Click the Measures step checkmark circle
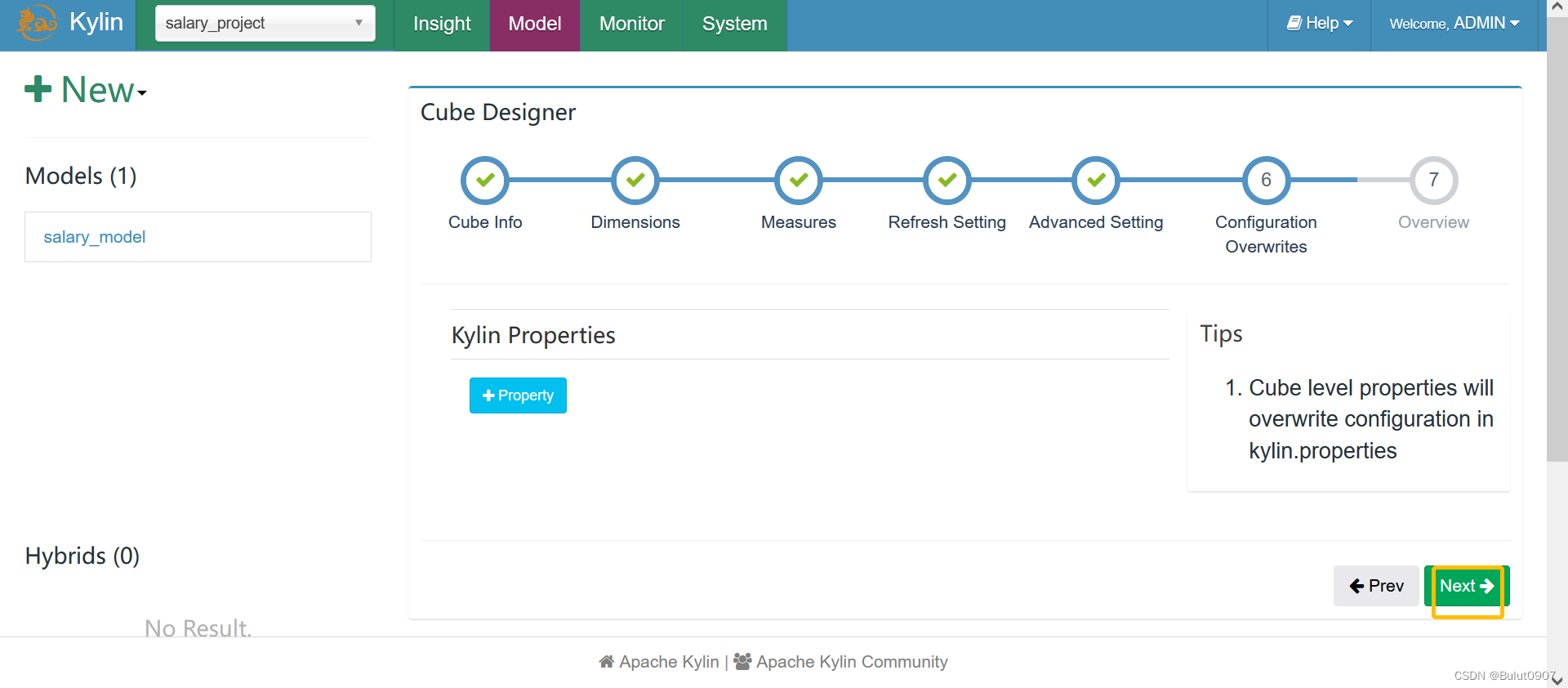The height and width of the screenshot is (688, 1568). pyautogui.click(x=799, y=180)
